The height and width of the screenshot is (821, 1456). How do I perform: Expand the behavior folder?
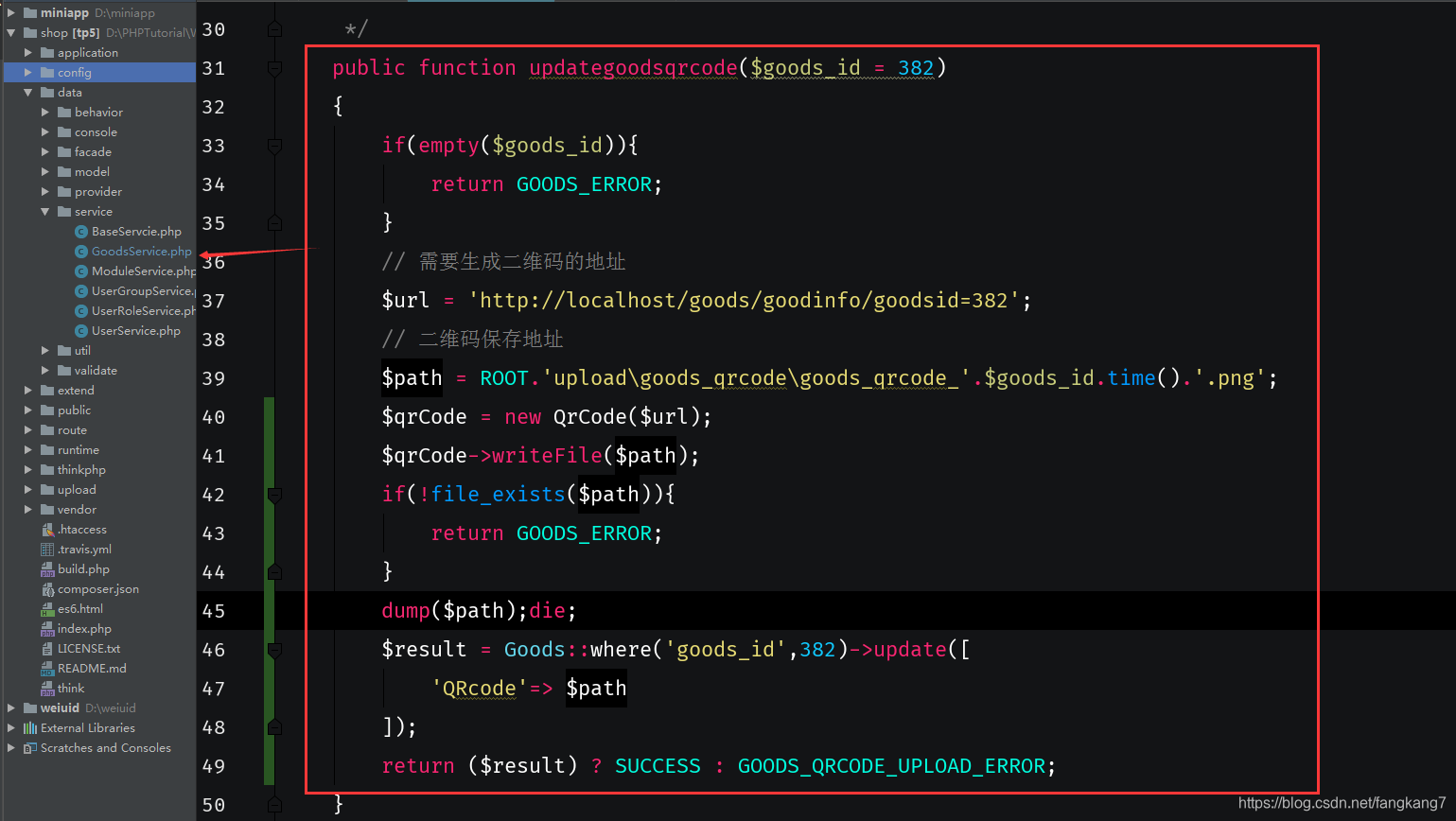(x=45, y=113)
